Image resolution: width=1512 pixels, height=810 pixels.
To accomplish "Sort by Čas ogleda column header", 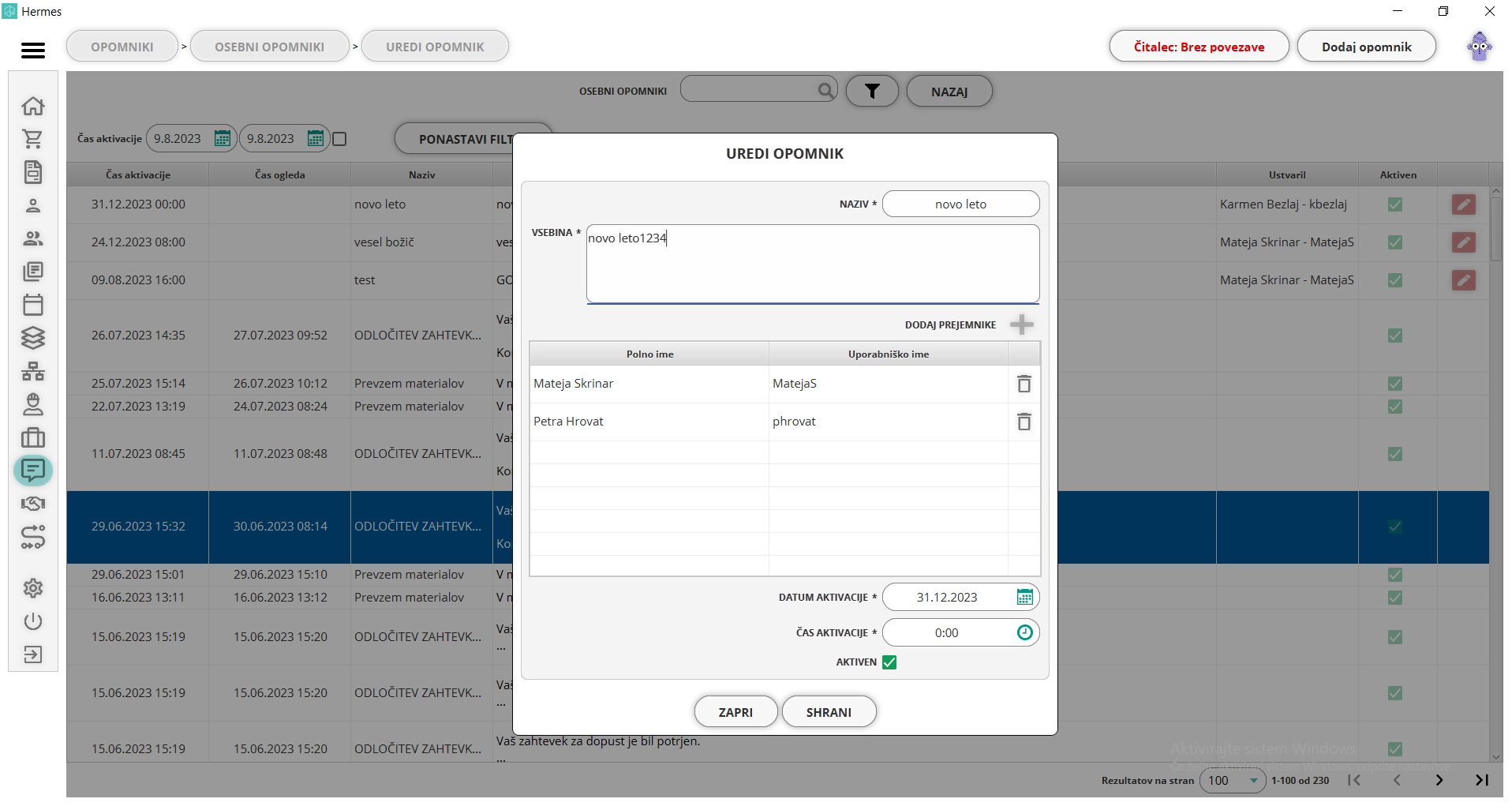I will 279,174.
